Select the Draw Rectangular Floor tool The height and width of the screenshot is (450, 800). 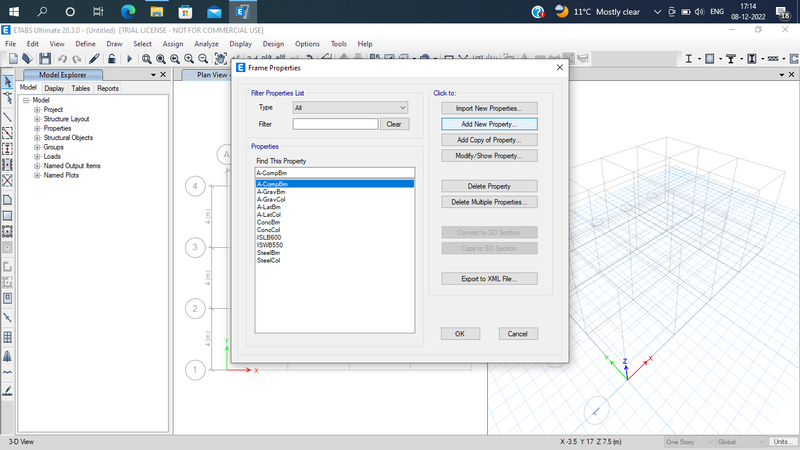[8, 216]
